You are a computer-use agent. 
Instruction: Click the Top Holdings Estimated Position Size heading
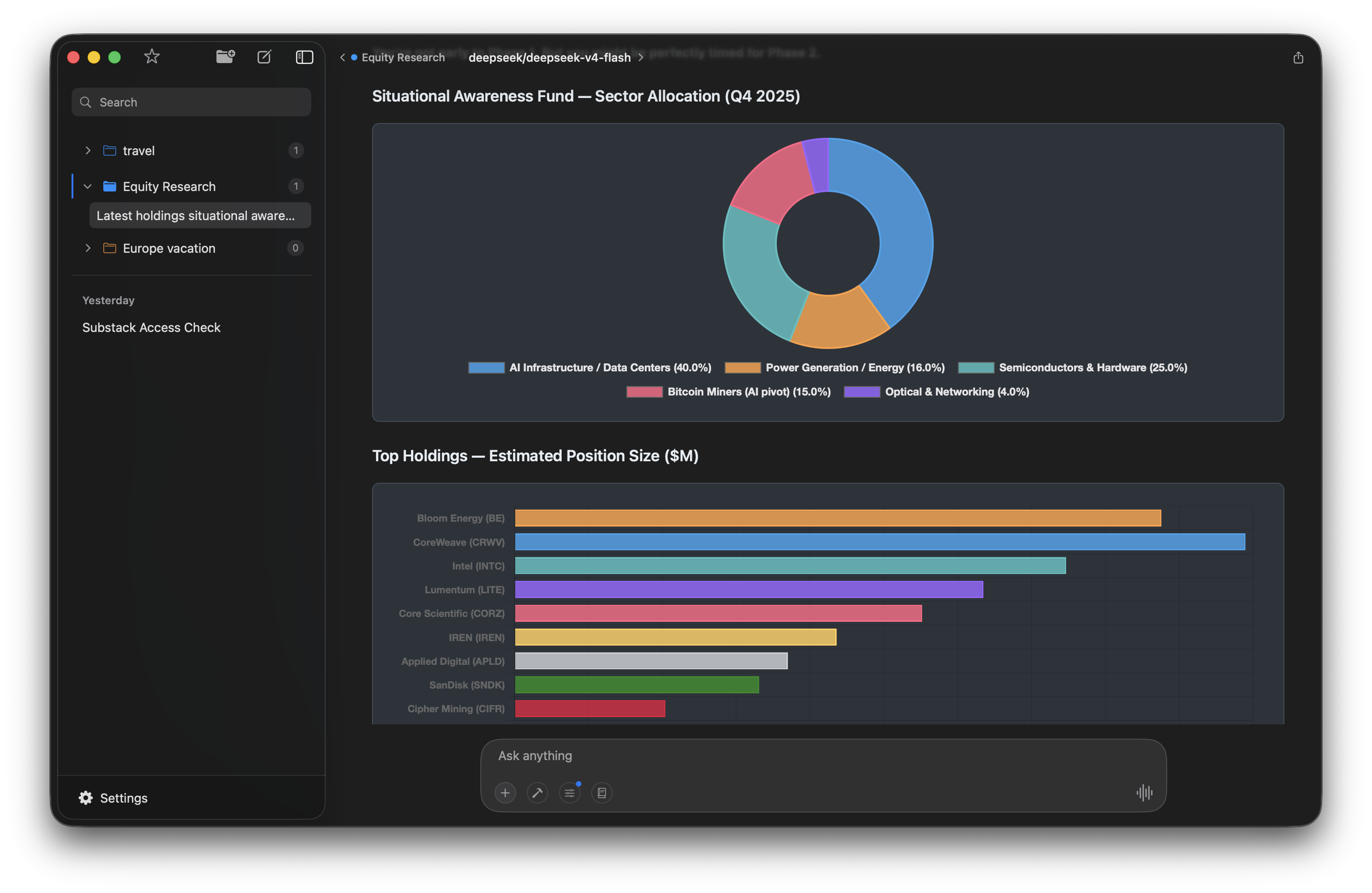(535, 456)
